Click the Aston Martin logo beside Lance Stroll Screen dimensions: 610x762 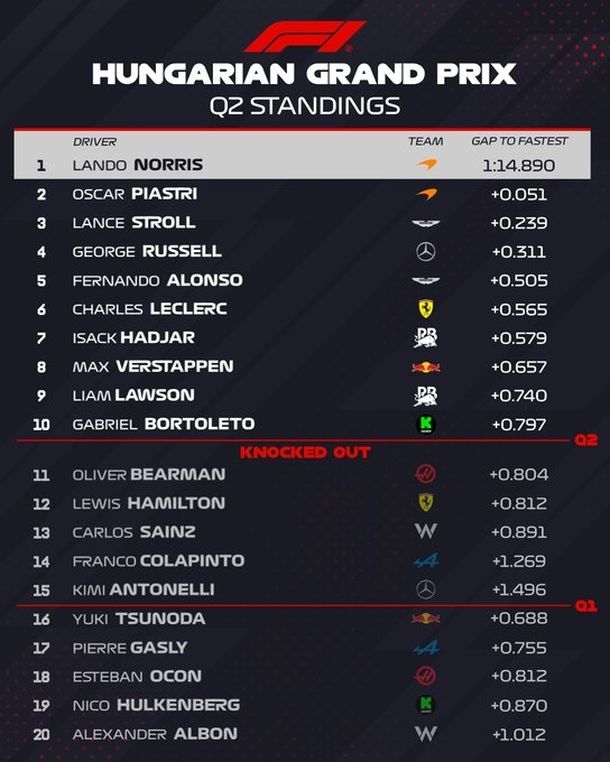425,223
